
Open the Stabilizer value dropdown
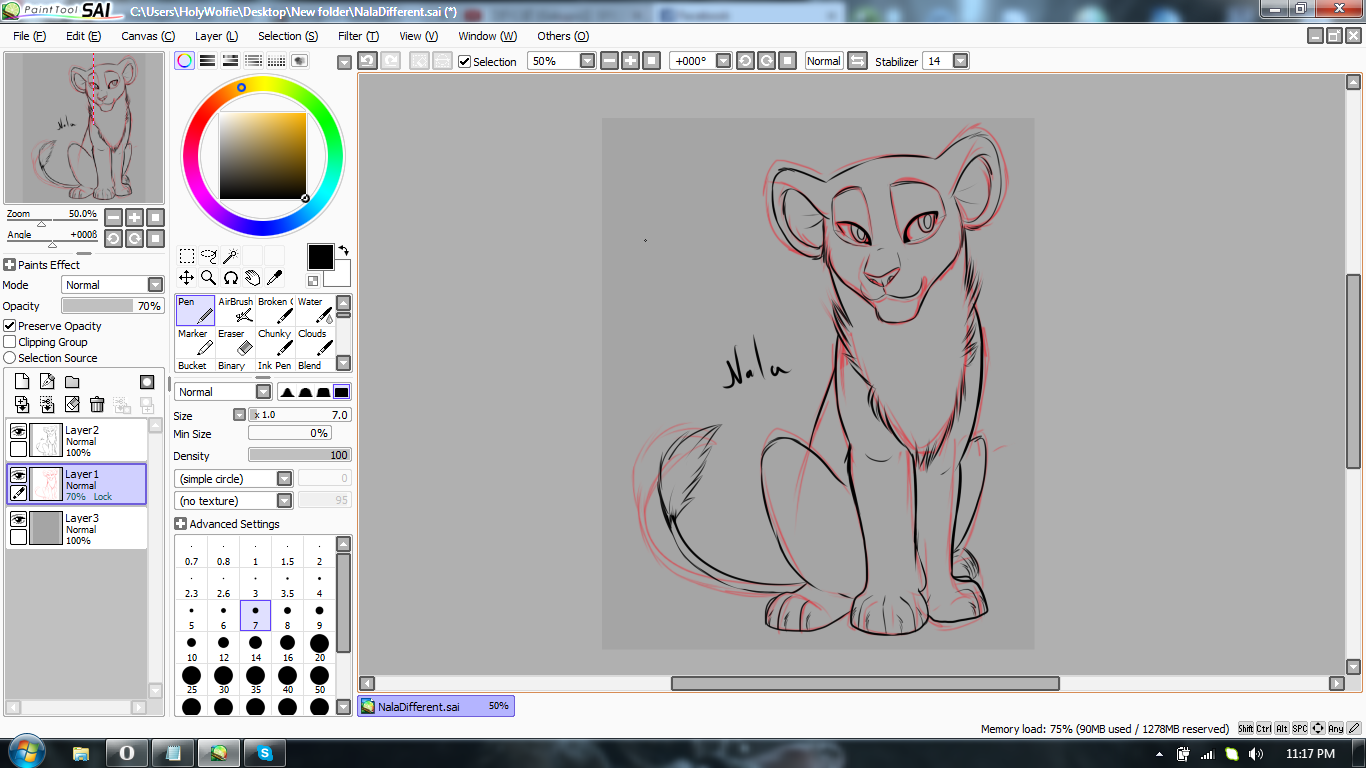tap(960, 61)
